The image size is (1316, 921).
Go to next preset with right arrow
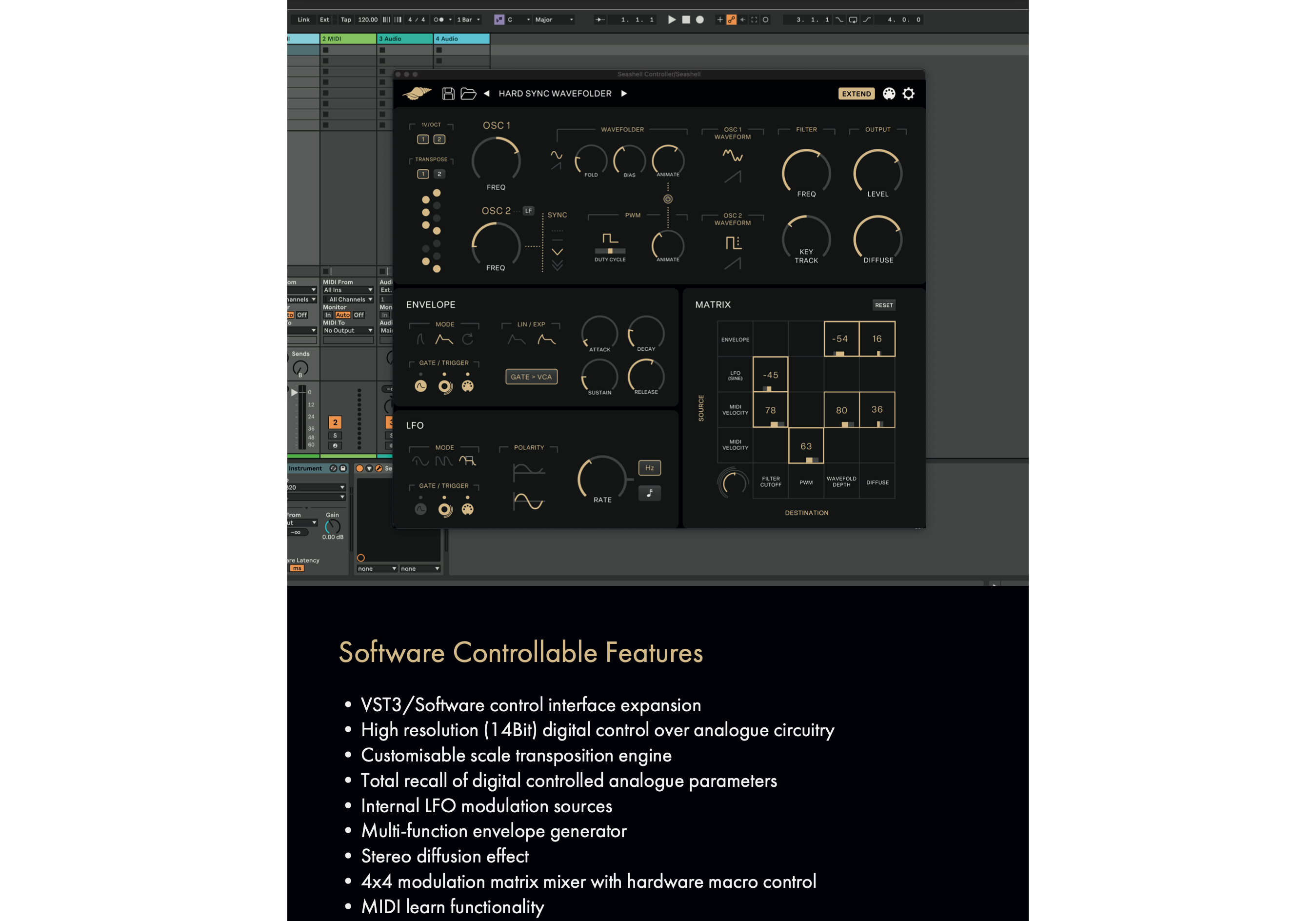[x=624, y=94]
